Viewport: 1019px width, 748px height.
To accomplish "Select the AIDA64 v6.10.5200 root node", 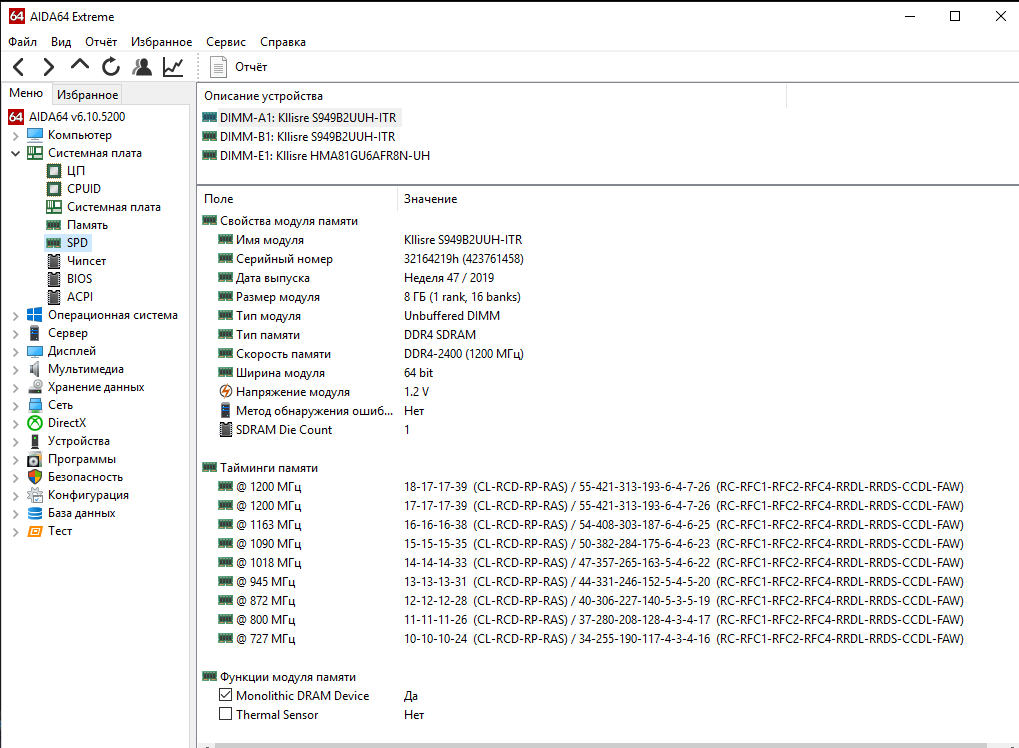I will click(x=67, y=117).
